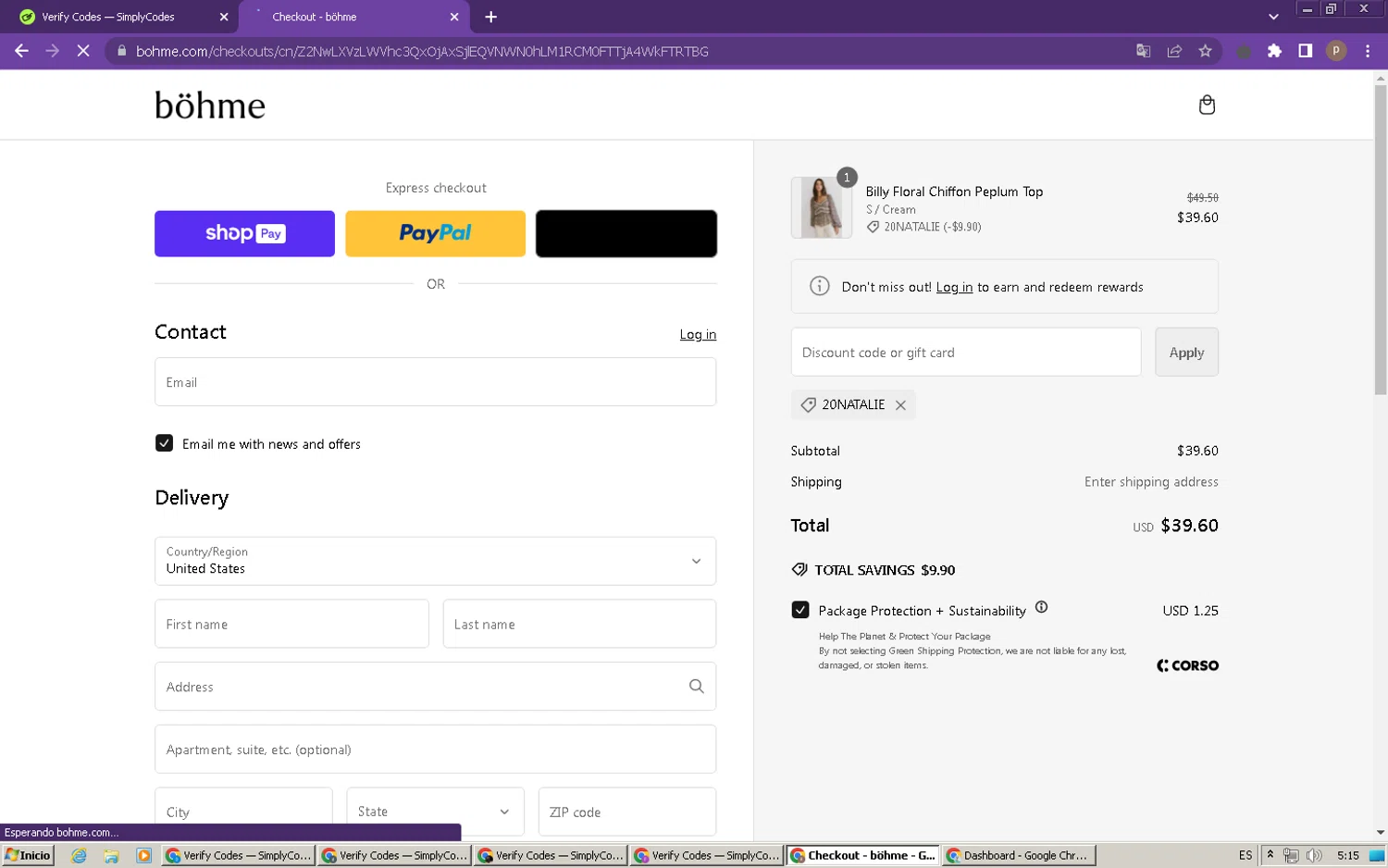Open Chrome three-dot menu
The height and width of the screenshot is (868, 1388).
[1368, 51]
